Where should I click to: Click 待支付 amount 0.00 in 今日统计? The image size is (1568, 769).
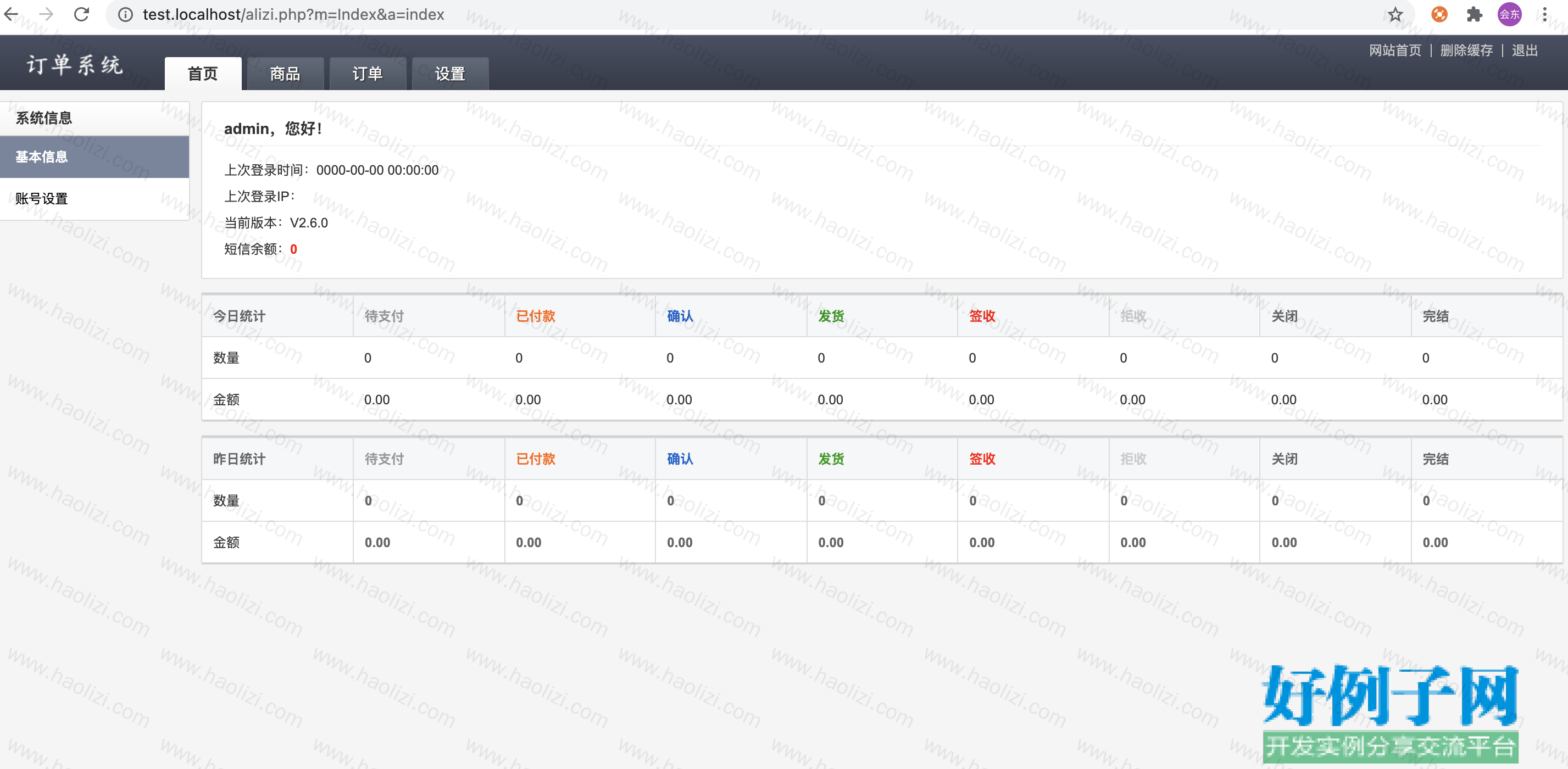377,400
